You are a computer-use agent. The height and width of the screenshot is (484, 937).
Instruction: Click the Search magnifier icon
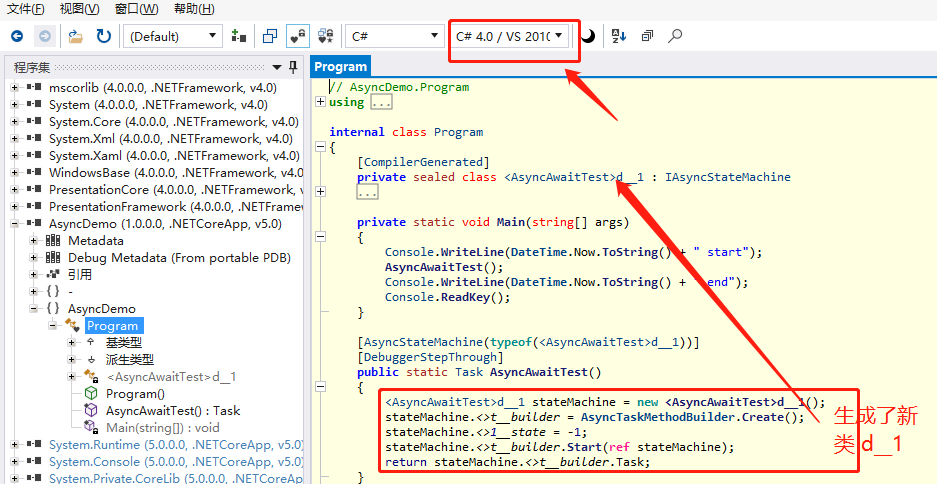[675, 36]
